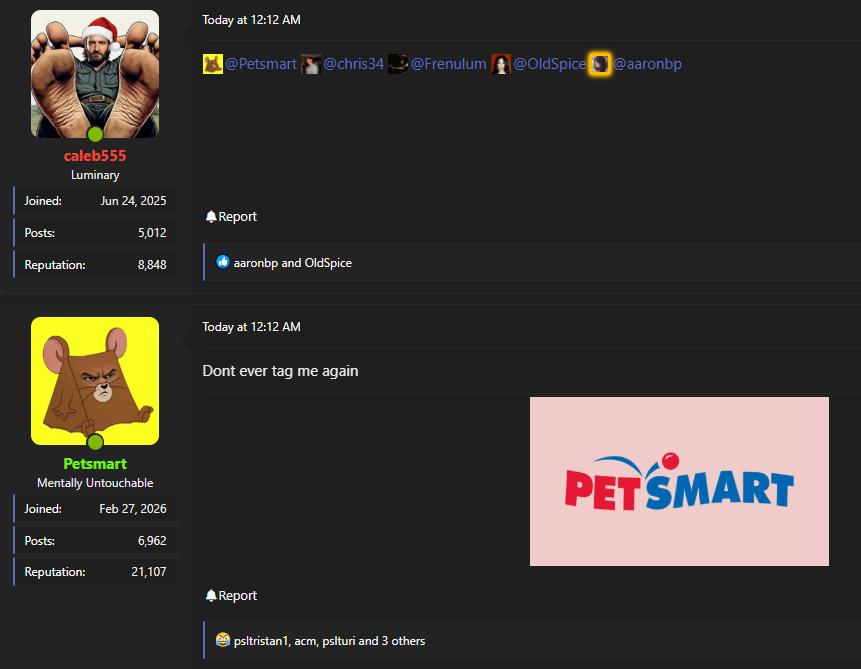Viewport: 861px width, 669px height.
Task: Click the small avatar icon before @chris34
Action: click(311, 64)
